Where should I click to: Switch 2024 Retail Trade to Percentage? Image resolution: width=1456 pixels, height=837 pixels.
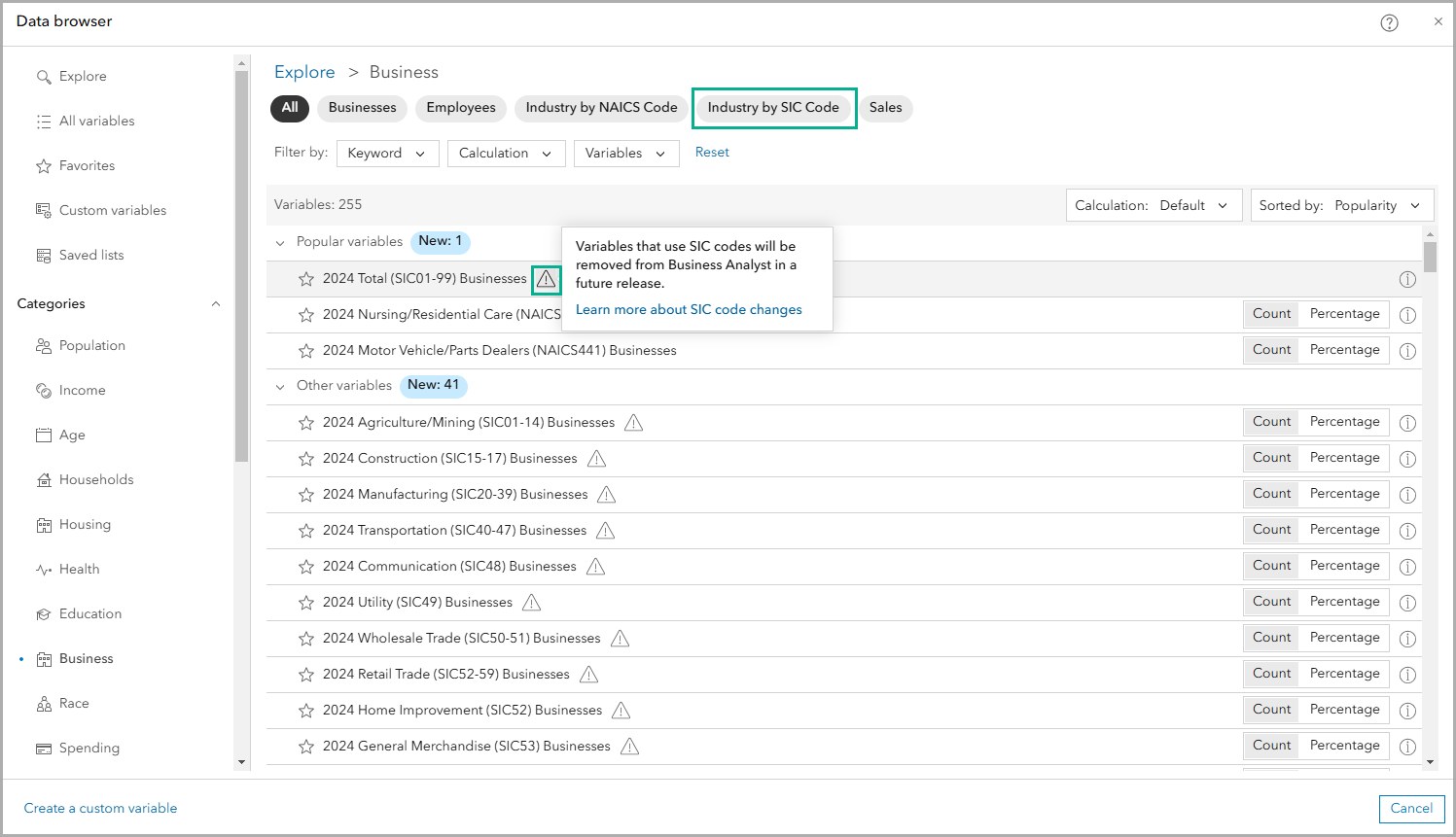(1344, 673)
